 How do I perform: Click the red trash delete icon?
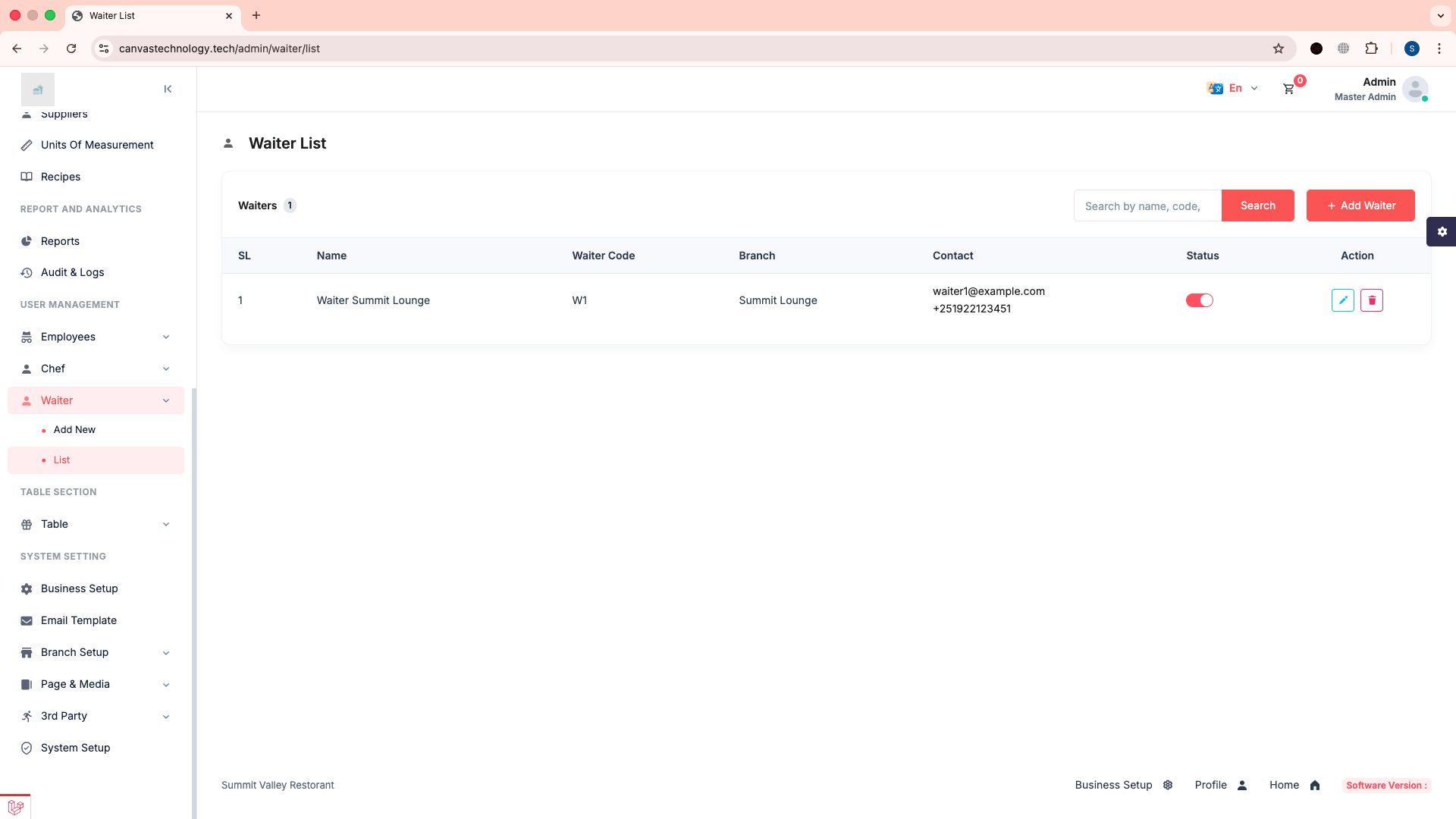tap(1371, 300)
